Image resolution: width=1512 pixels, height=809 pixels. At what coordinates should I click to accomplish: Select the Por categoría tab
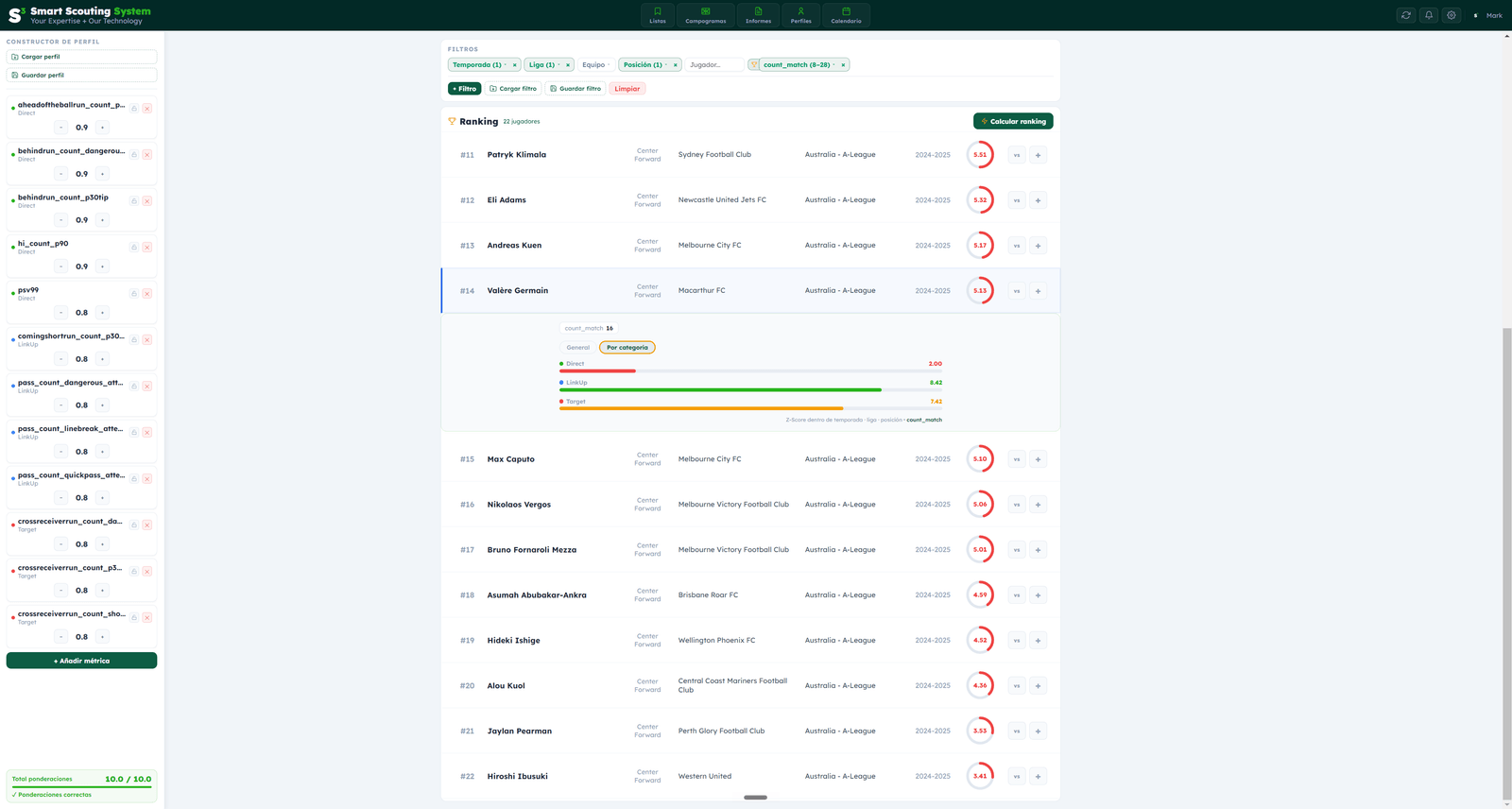(x=627, y=348)
